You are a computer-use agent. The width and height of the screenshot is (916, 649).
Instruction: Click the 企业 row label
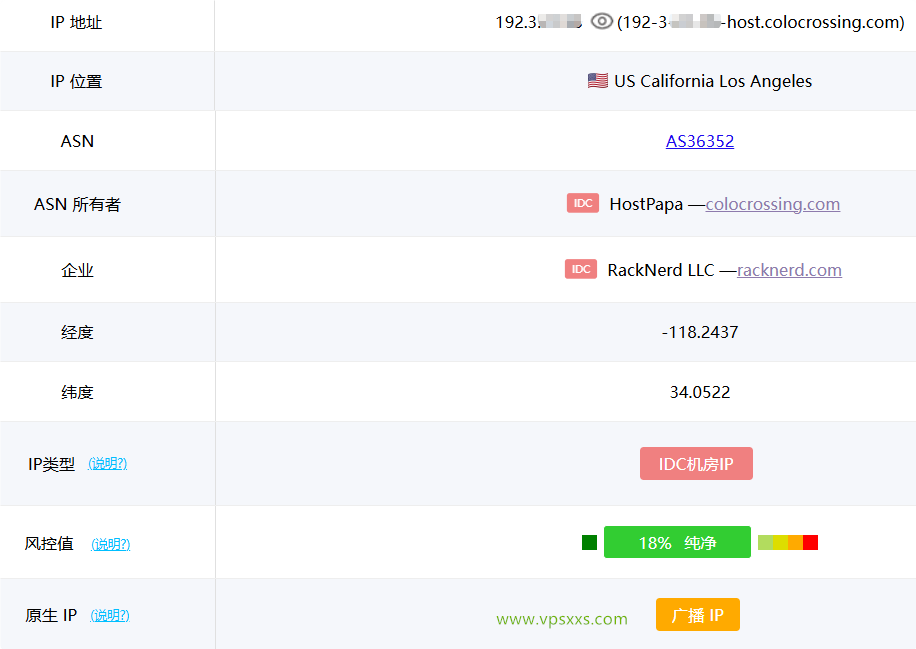(77, 270)
